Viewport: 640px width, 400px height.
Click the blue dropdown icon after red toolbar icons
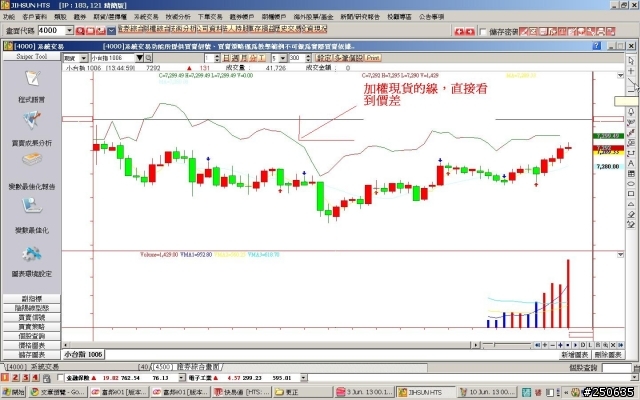111,31
